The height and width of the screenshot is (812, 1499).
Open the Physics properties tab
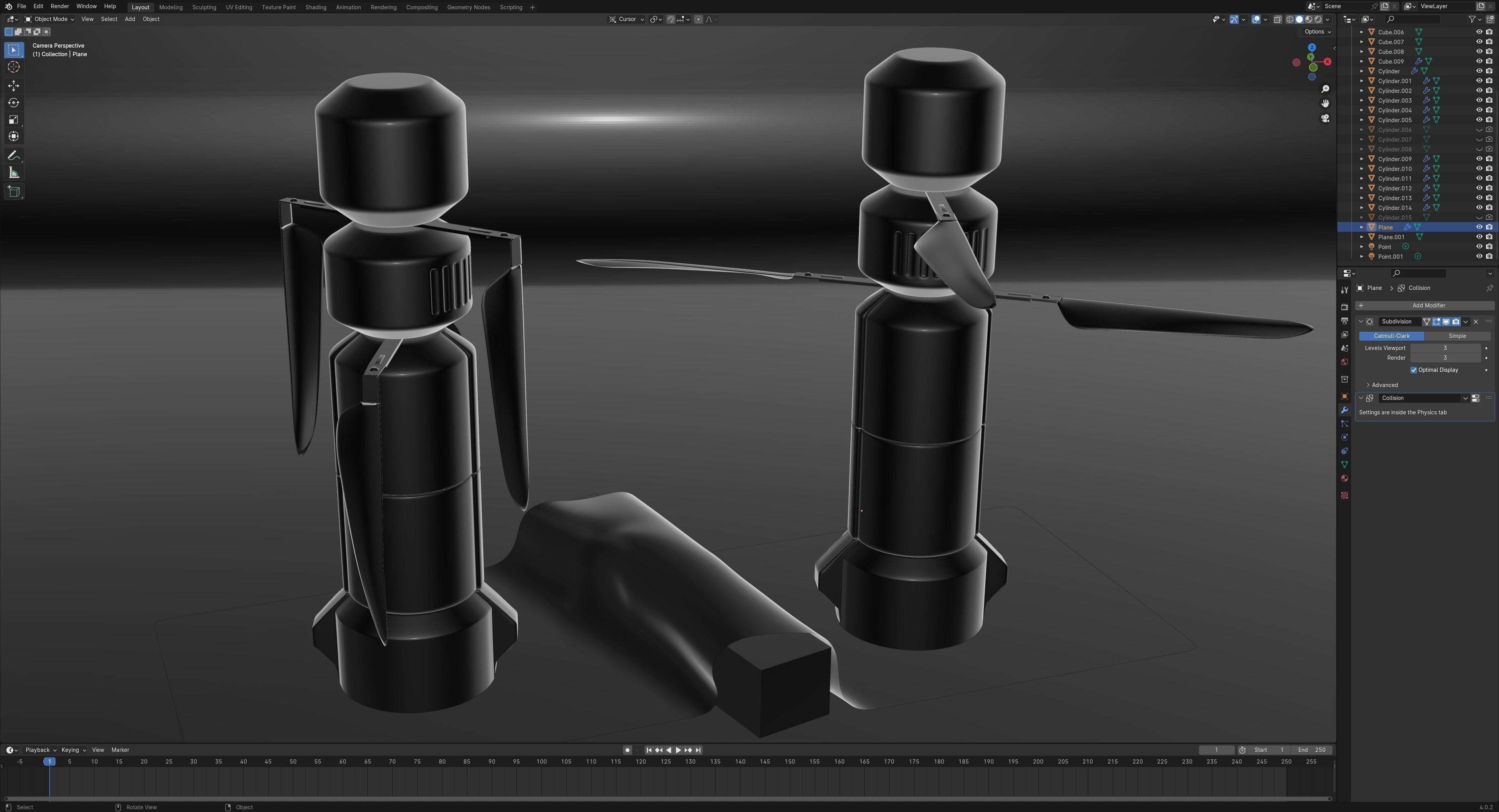pyautogui.click(x=1344, y=437)
